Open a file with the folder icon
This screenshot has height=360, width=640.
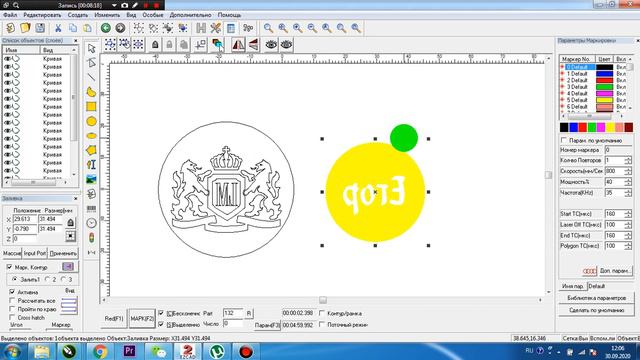tap(25, 28)
